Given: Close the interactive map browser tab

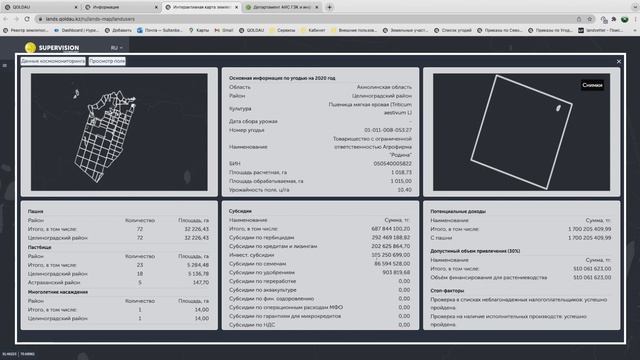Looking at the screenshot, I should [236, 7].
